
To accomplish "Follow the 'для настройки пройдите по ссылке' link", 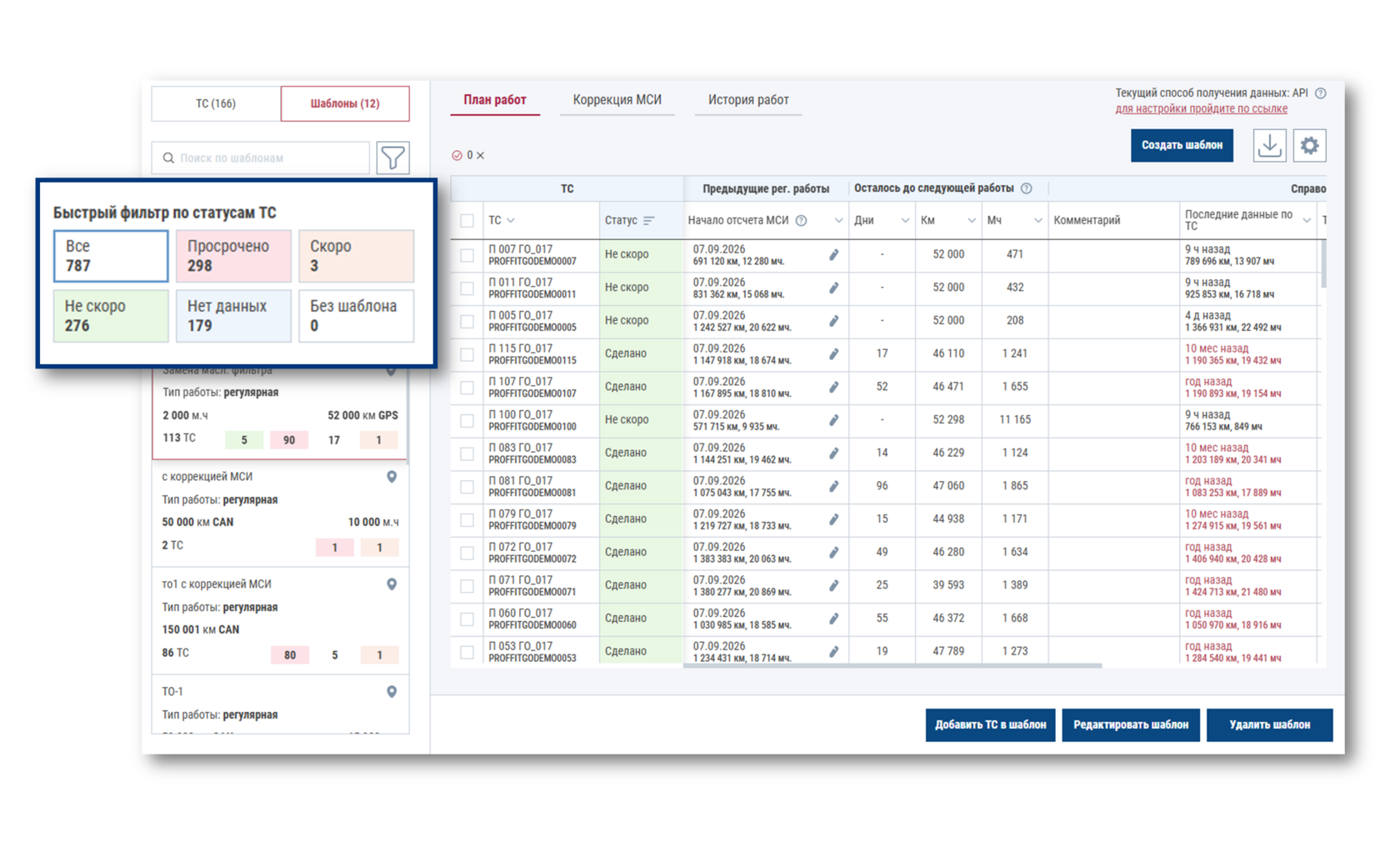I will 1201,109.
